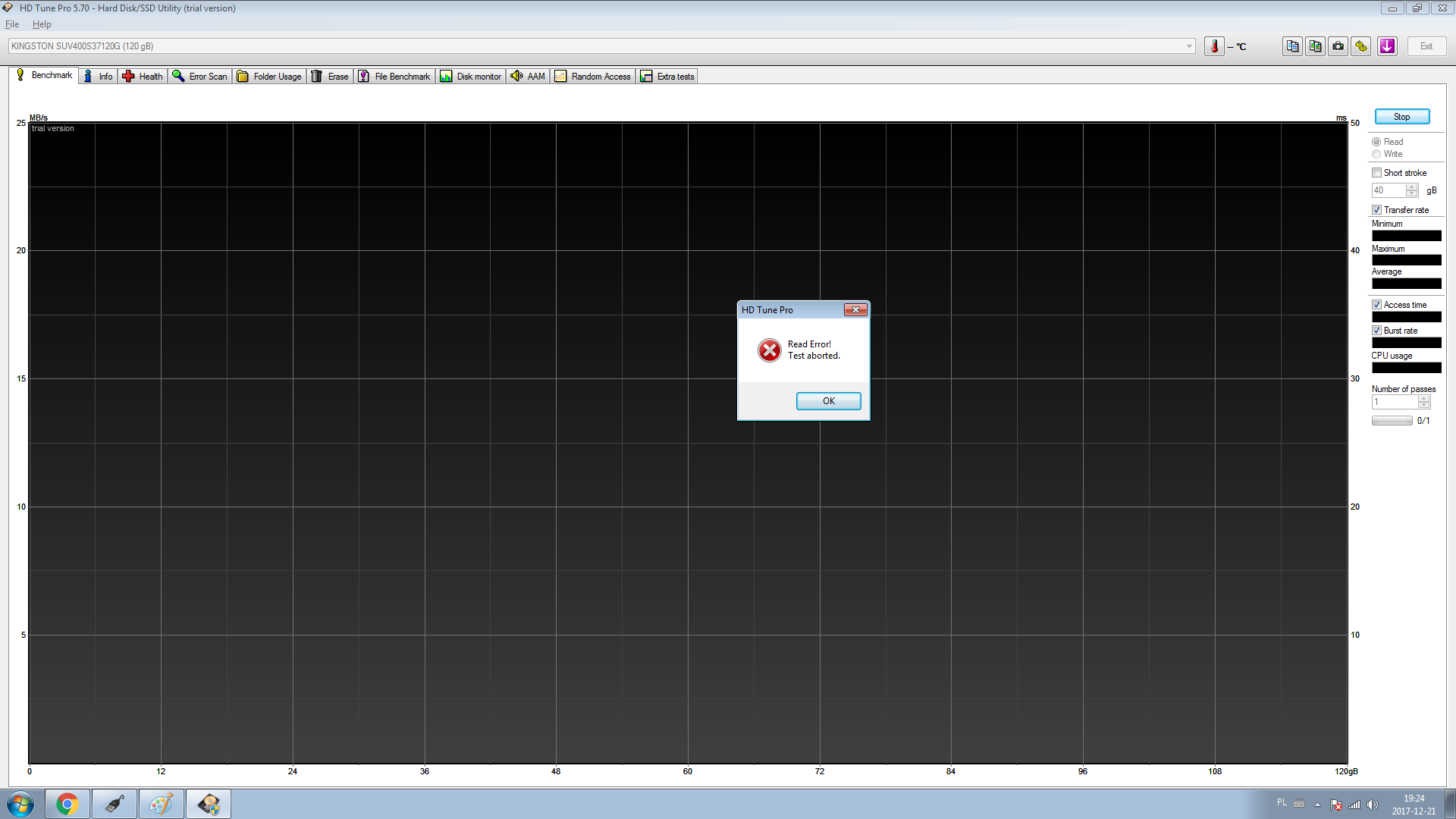Open the Info tab

click(x=98, y=77)
